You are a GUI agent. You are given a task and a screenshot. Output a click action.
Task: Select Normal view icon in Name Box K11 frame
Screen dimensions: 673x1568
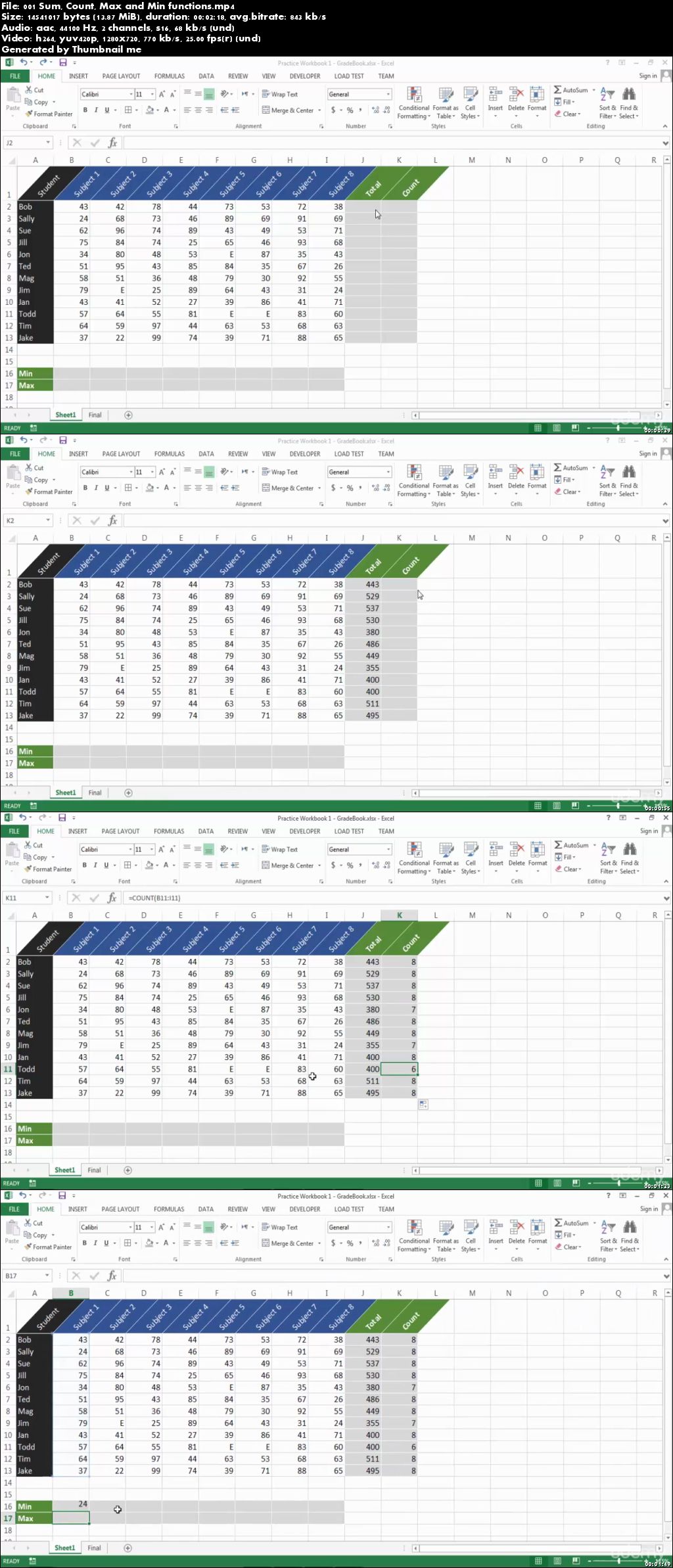tap(538, 1183)
